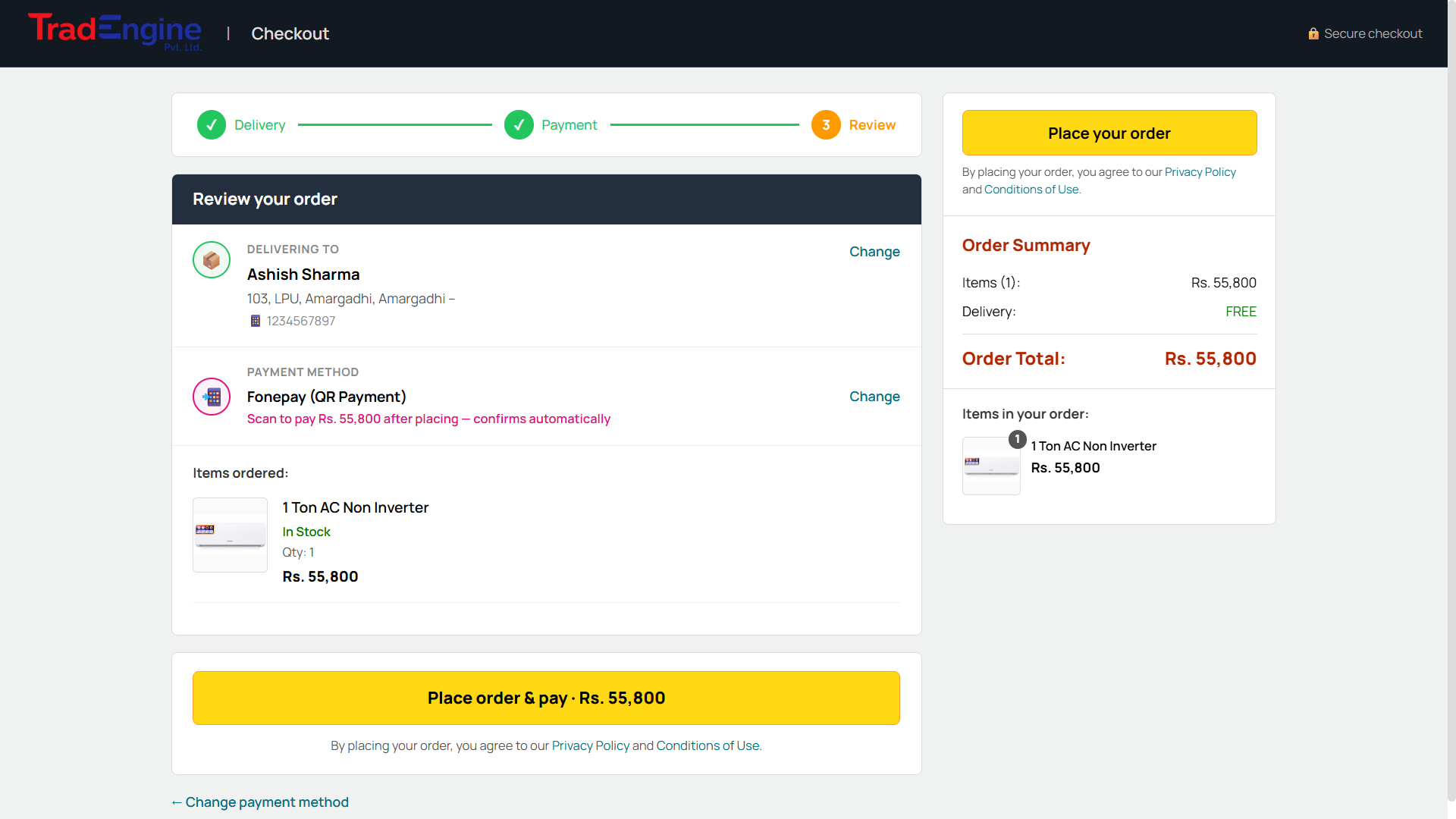1456x819 pixels.
Task: Go to the Payment step label
Action: [570, 125]
